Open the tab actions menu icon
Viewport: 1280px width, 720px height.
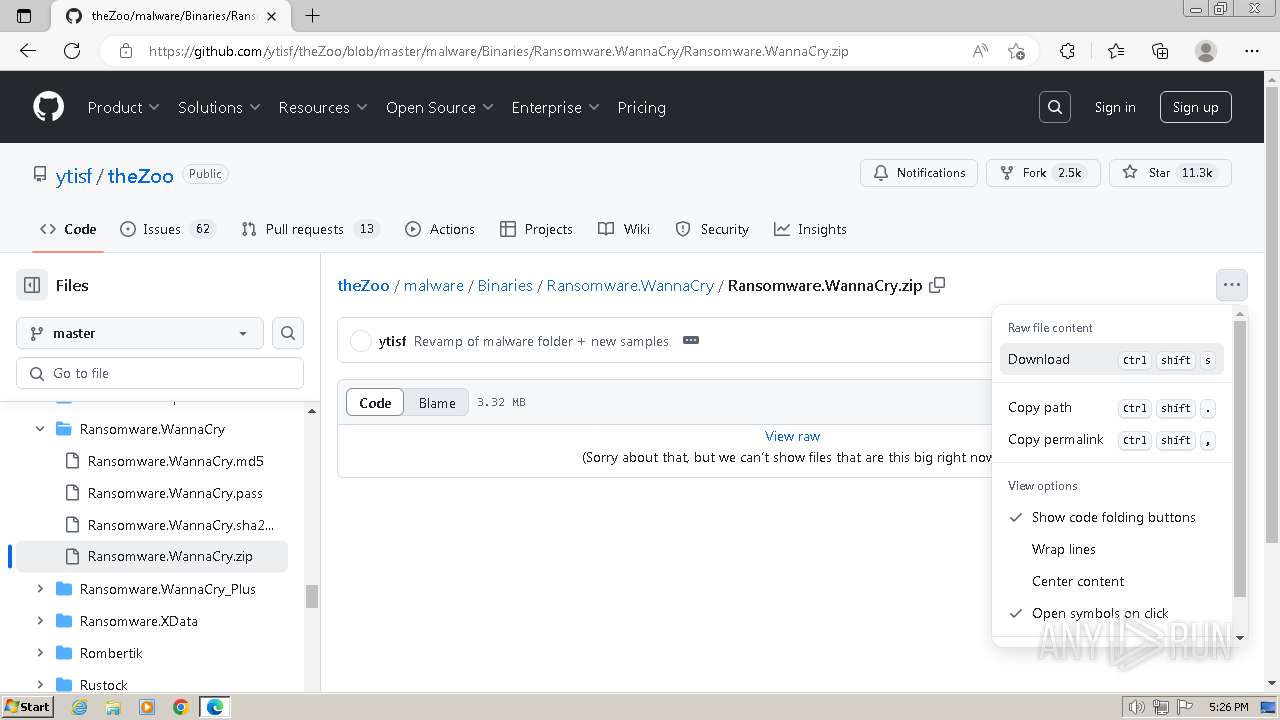click(25, 15)
